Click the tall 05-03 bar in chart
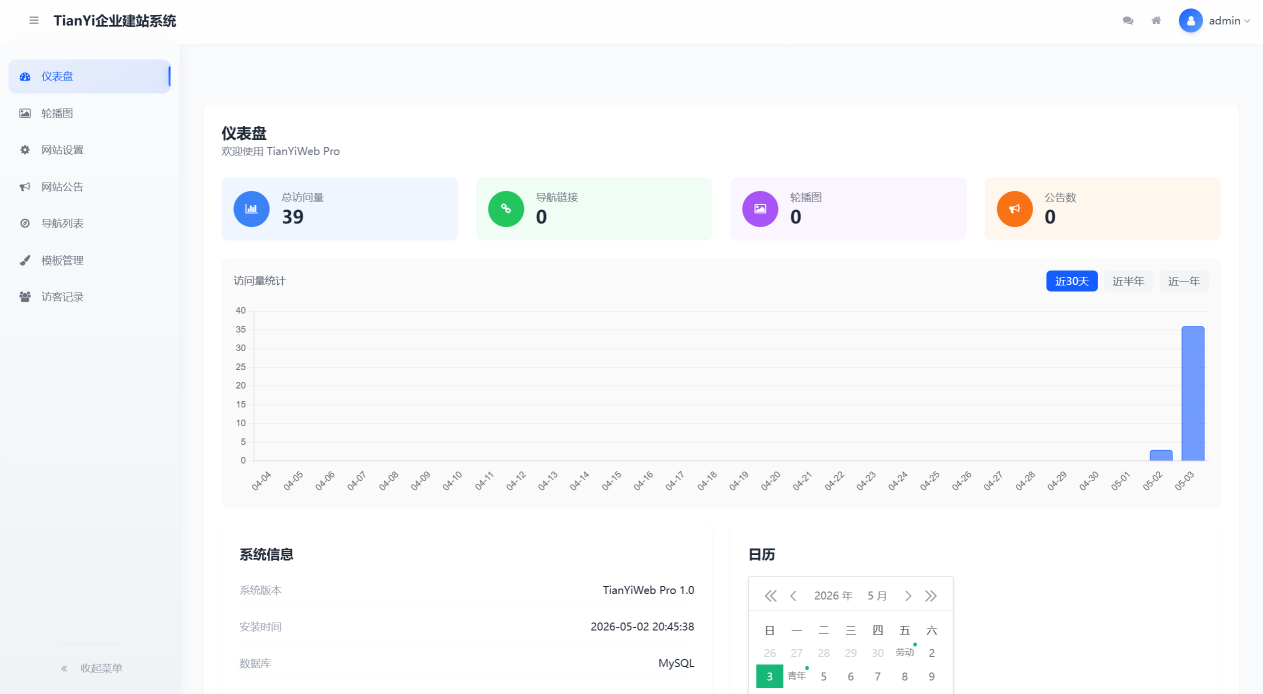Image resolution: width=1263 pixels, height=694 pixels. coord(1193,393)
